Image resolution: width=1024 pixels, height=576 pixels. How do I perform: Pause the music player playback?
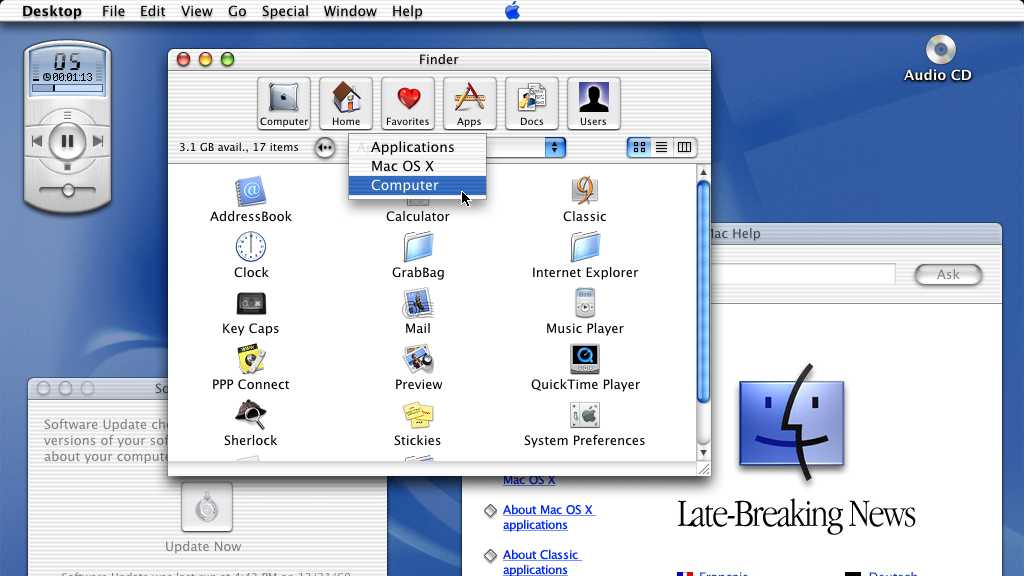pos(67,141)
